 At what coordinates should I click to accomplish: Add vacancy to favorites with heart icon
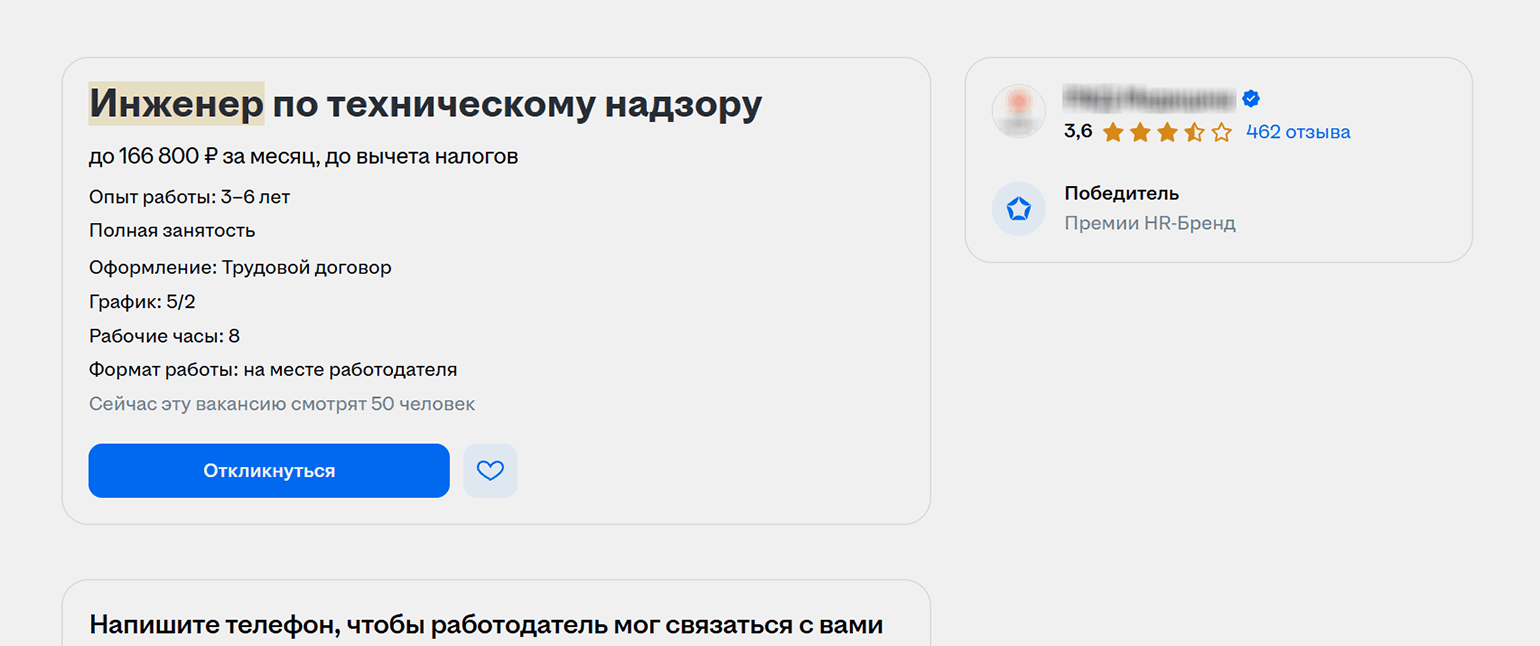pyautogui.click(x=490, y=470)
